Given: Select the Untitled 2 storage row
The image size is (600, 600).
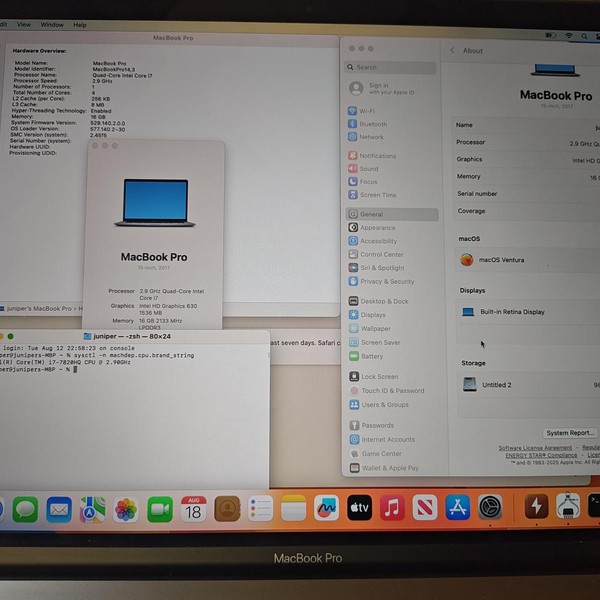Looking at the screenshot, I should (529, 385).
